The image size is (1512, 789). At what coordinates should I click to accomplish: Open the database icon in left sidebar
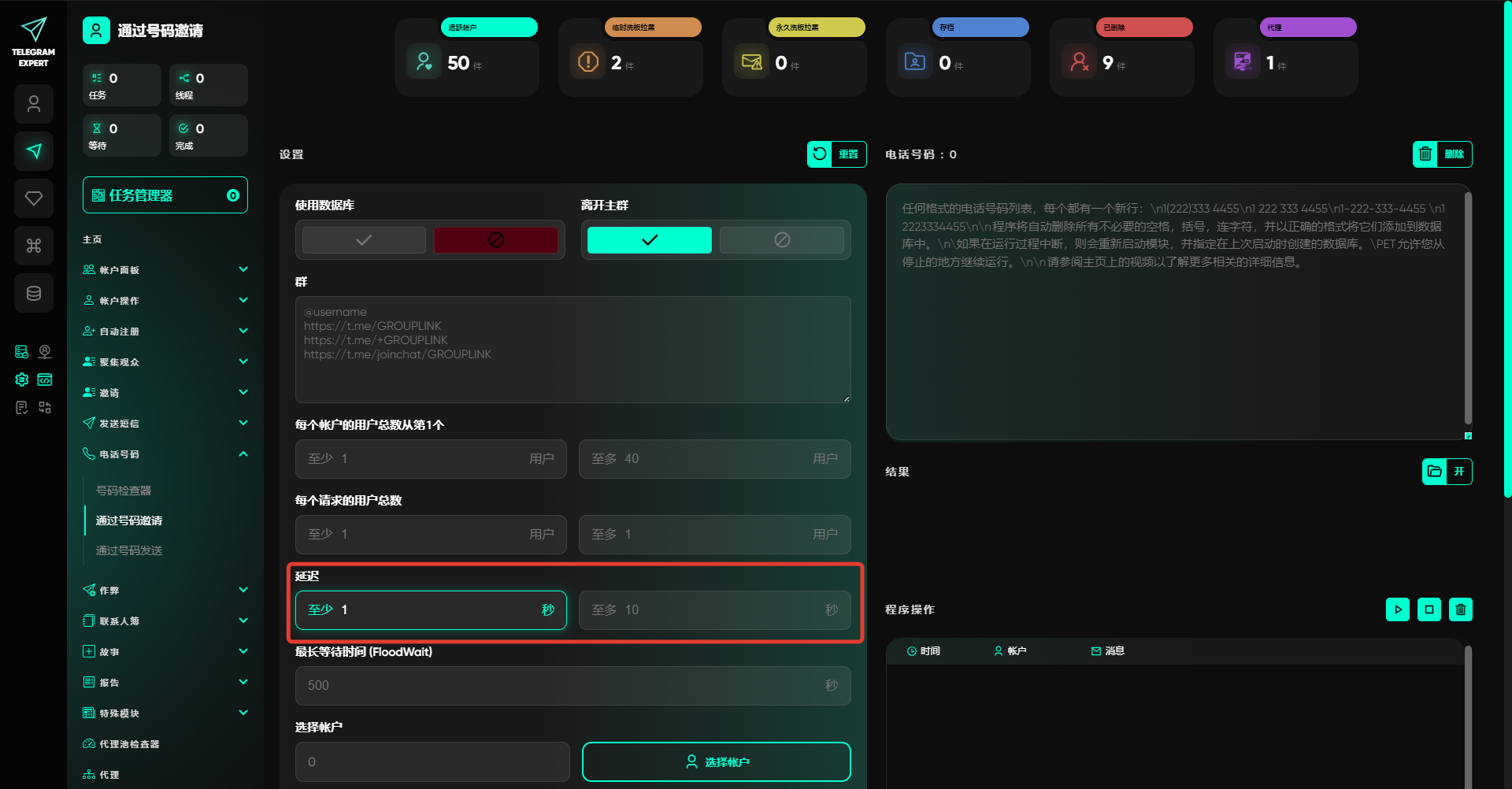(x=34, y=293)
